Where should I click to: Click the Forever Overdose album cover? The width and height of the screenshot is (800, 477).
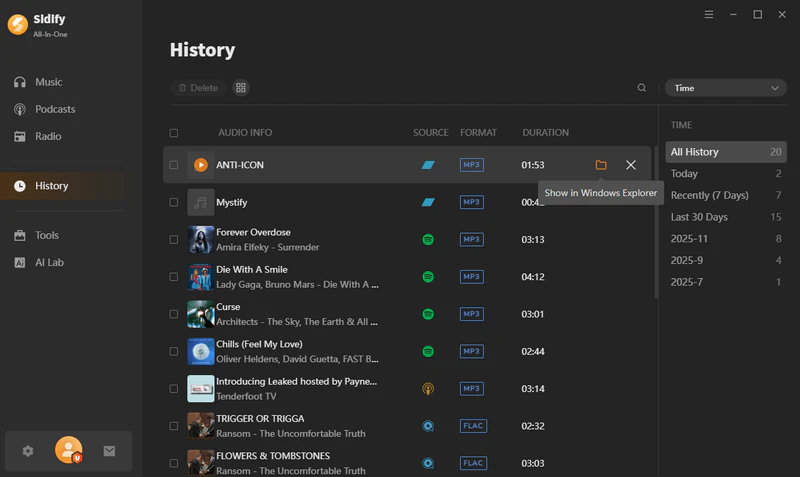pos(201,239)
